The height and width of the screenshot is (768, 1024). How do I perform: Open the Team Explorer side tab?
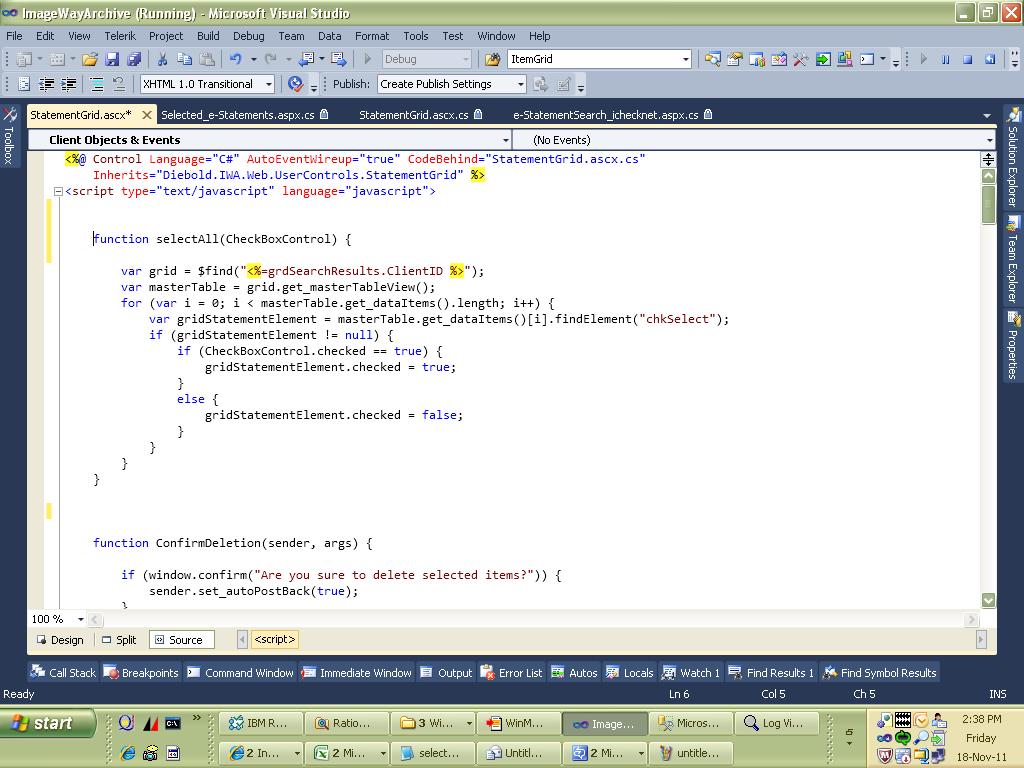point(1013,260)
